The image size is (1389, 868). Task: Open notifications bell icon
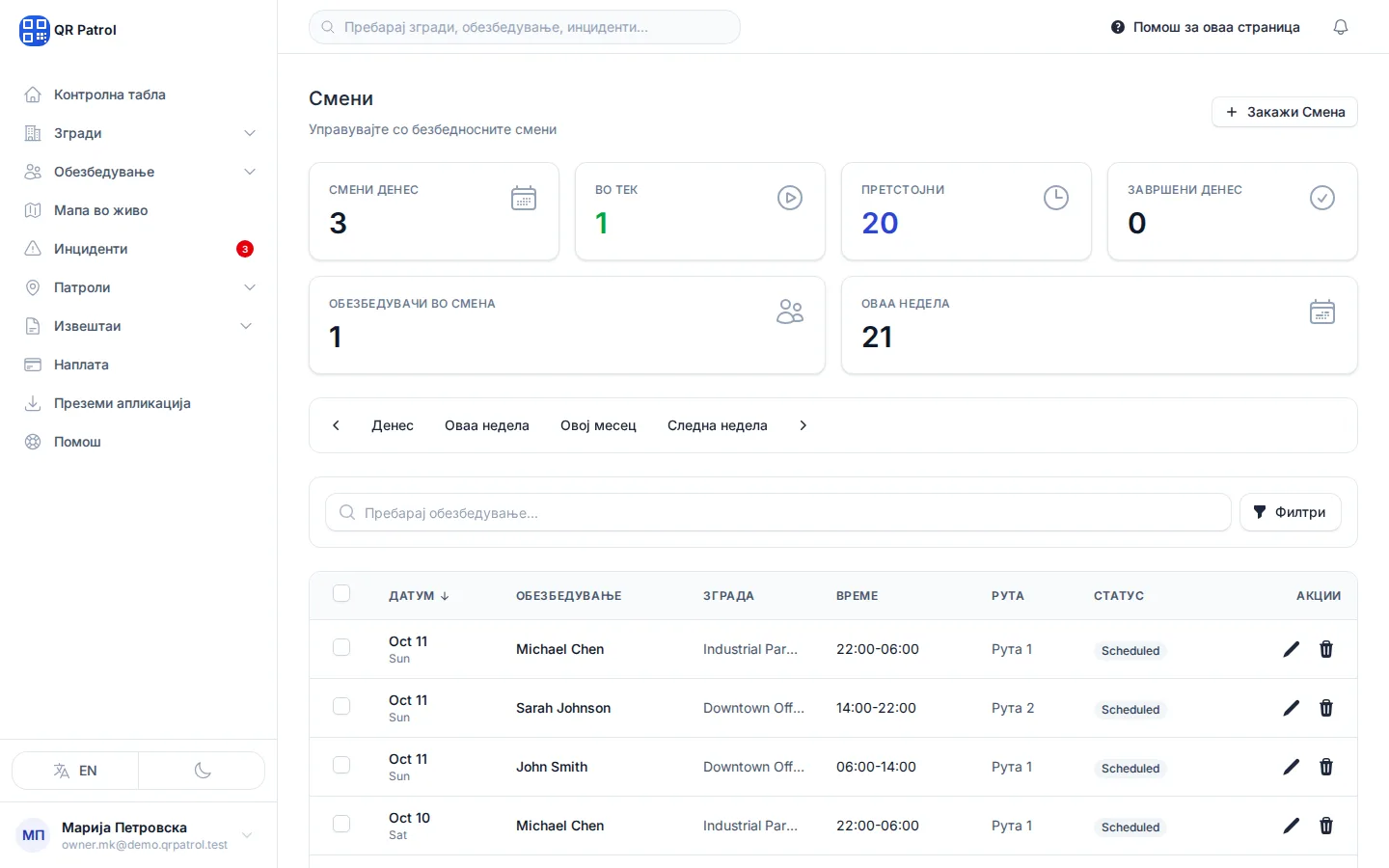[x=1341, y=27]
